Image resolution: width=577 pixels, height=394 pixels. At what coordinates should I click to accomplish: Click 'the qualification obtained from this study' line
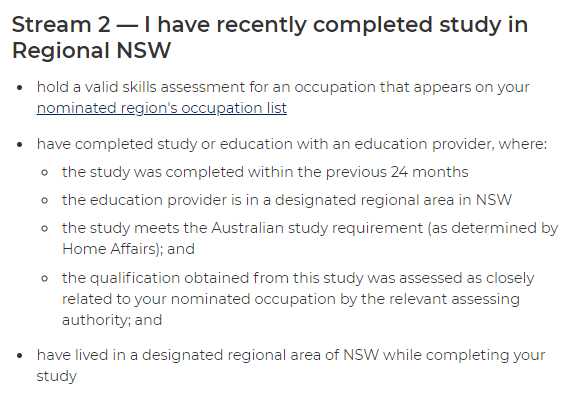pos(298,278)
